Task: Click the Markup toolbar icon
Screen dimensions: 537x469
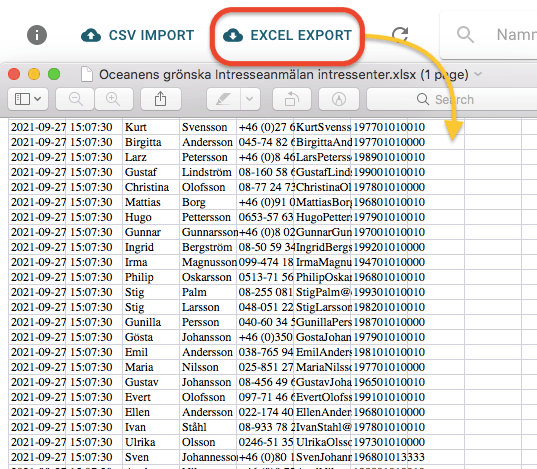Action: point(339,99)
